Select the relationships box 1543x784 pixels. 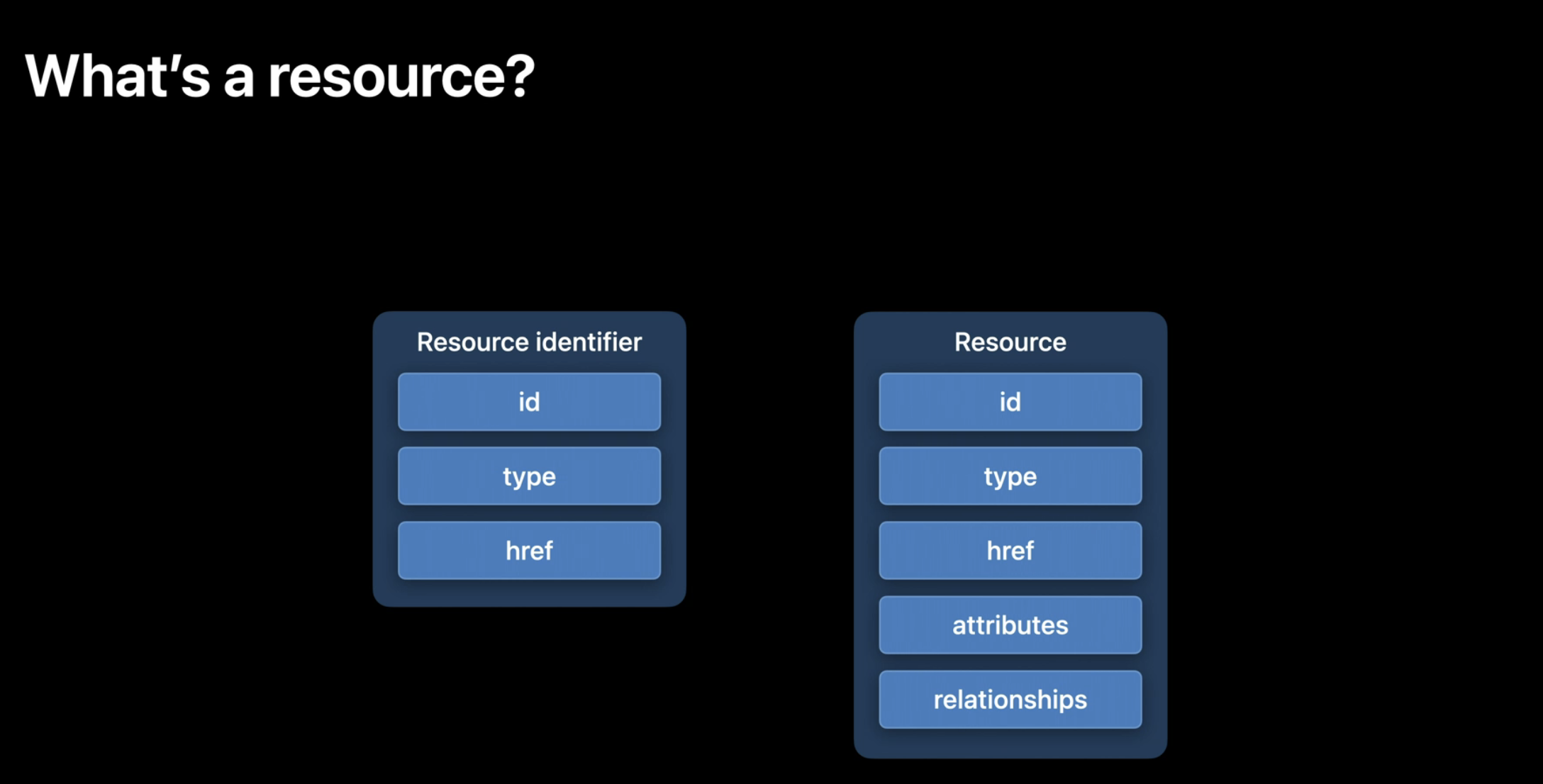[x=1010, y=700]
